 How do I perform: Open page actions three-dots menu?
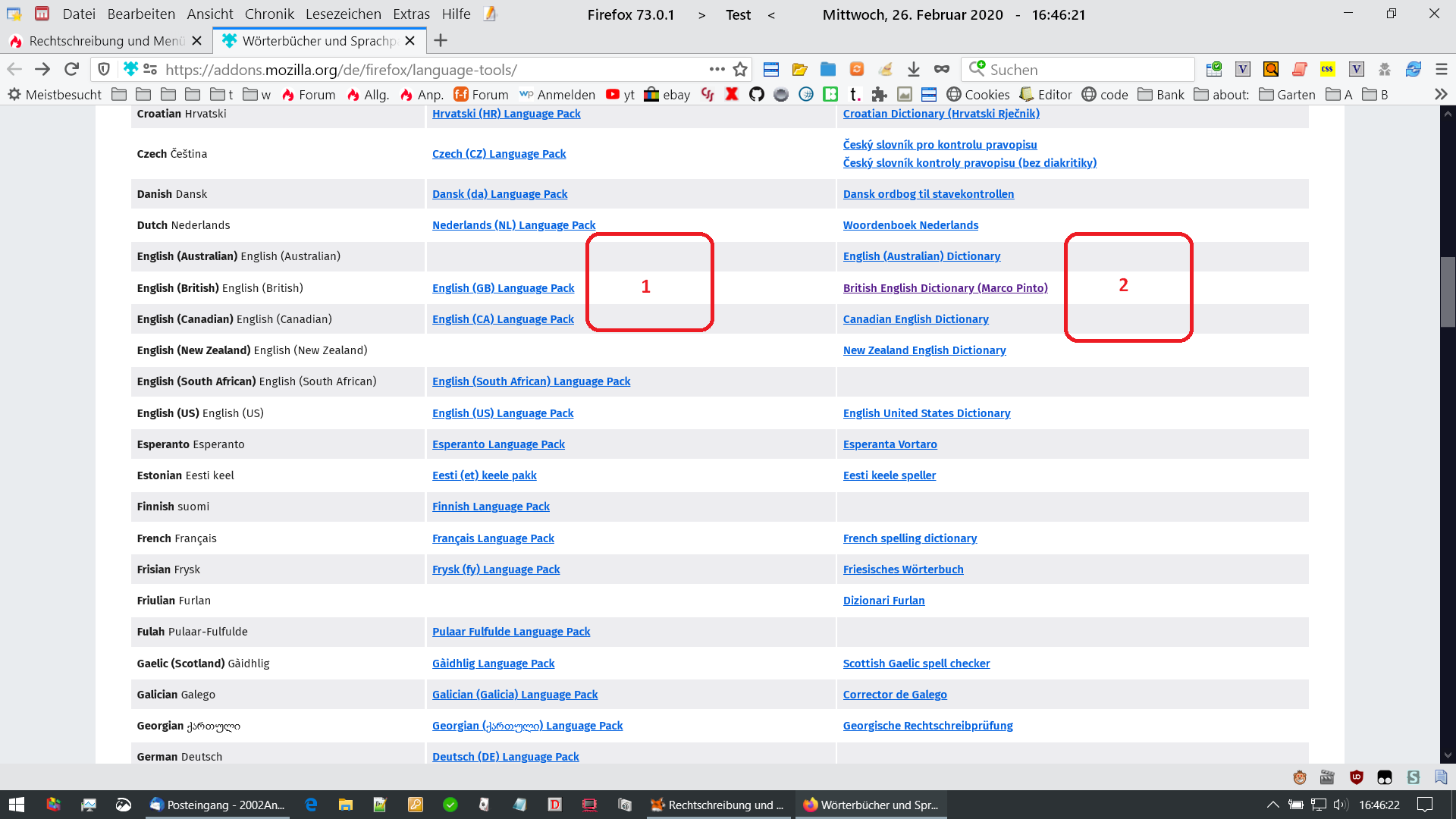(x=717, y=70)
